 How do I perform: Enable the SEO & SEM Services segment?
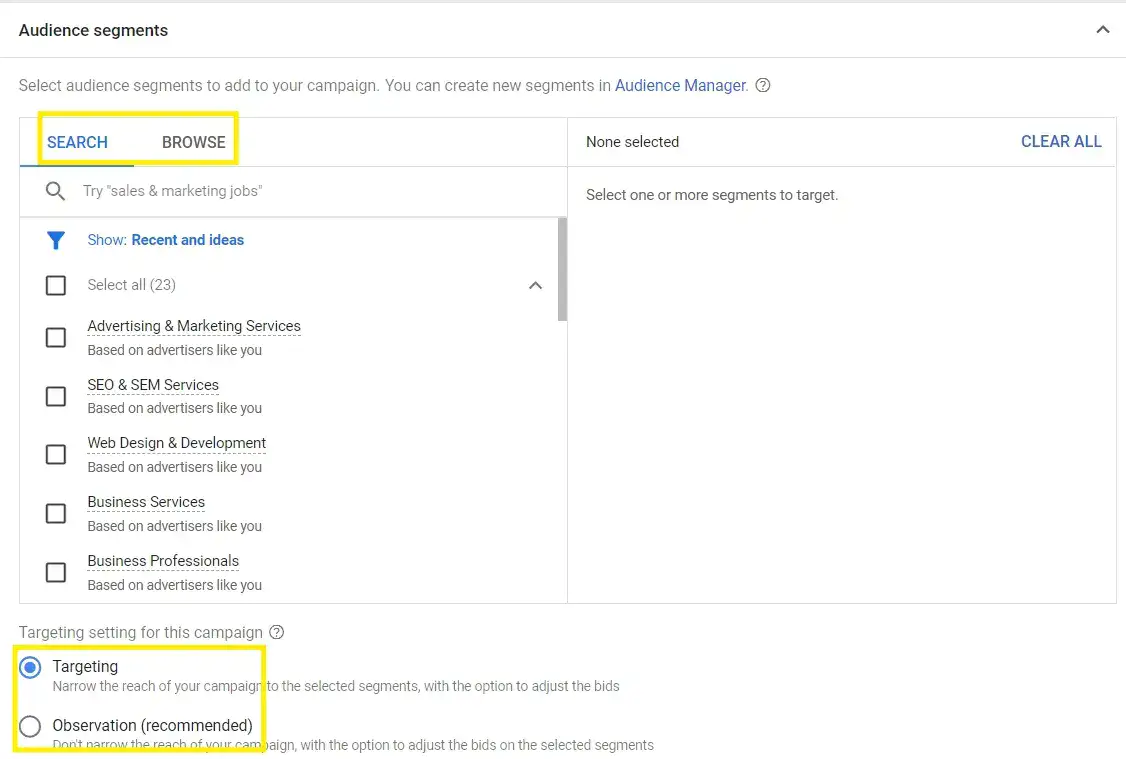[56, 396]
